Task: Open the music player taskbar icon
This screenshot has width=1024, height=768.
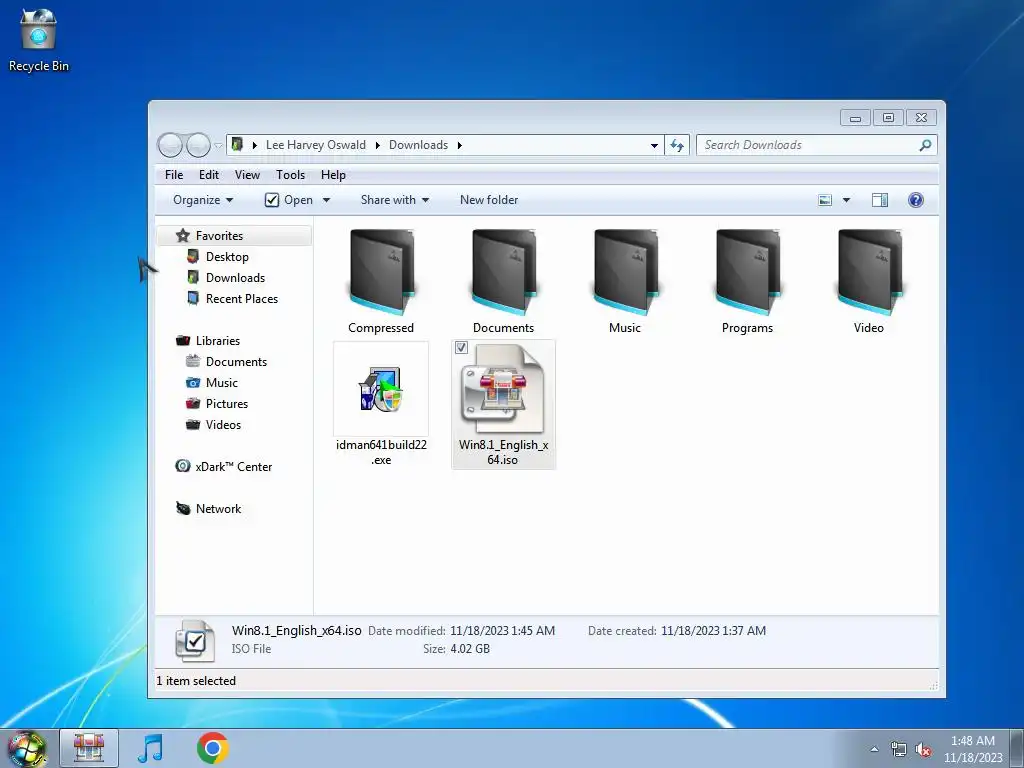Action: (150, 748)
